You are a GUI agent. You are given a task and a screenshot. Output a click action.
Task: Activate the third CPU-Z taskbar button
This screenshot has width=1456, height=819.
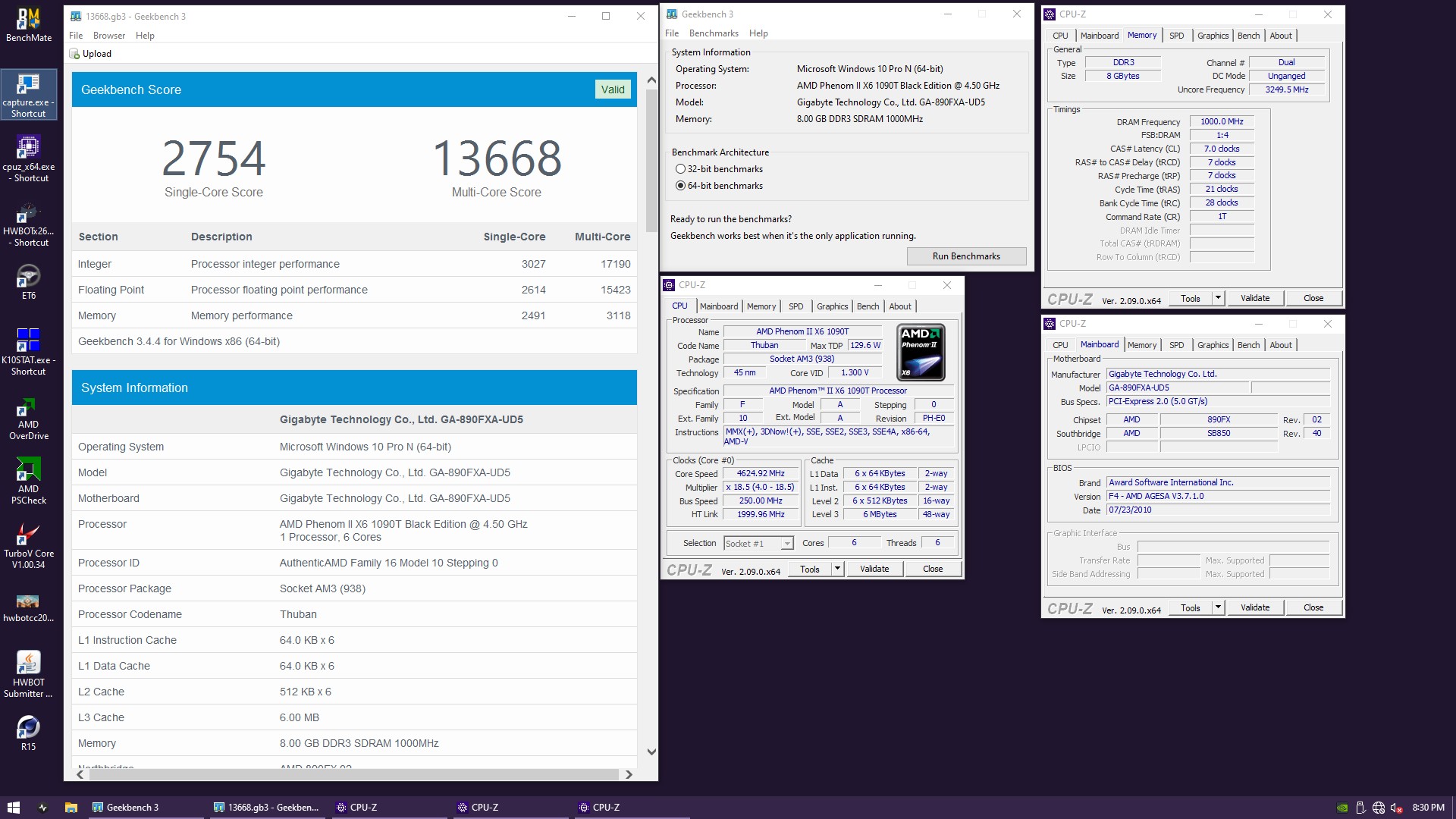(630, 808)
